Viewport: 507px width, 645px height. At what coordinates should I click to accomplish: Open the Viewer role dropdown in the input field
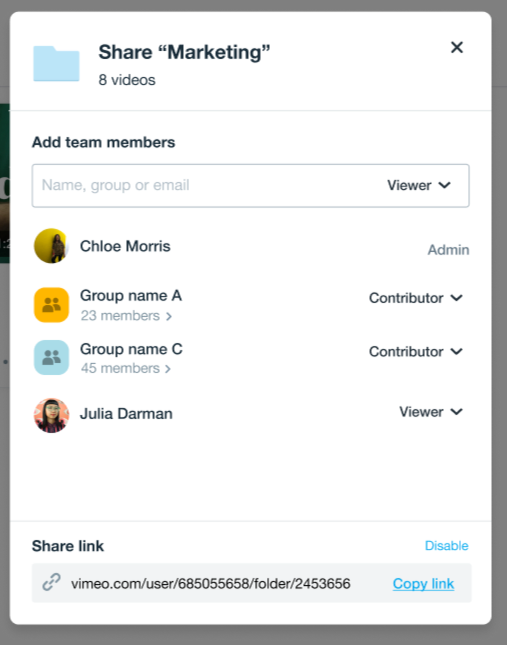[x=419, y=185]
